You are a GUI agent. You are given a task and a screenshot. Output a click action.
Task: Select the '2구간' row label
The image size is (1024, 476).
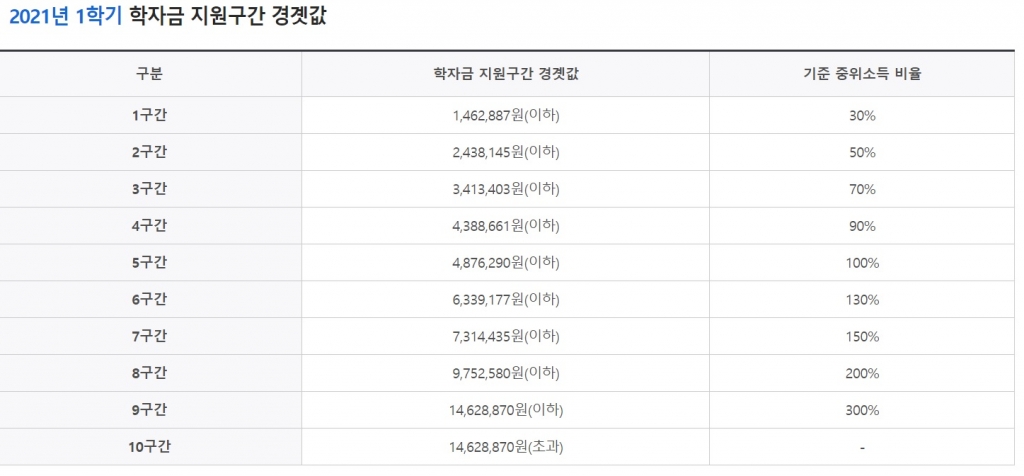[150, 153]
